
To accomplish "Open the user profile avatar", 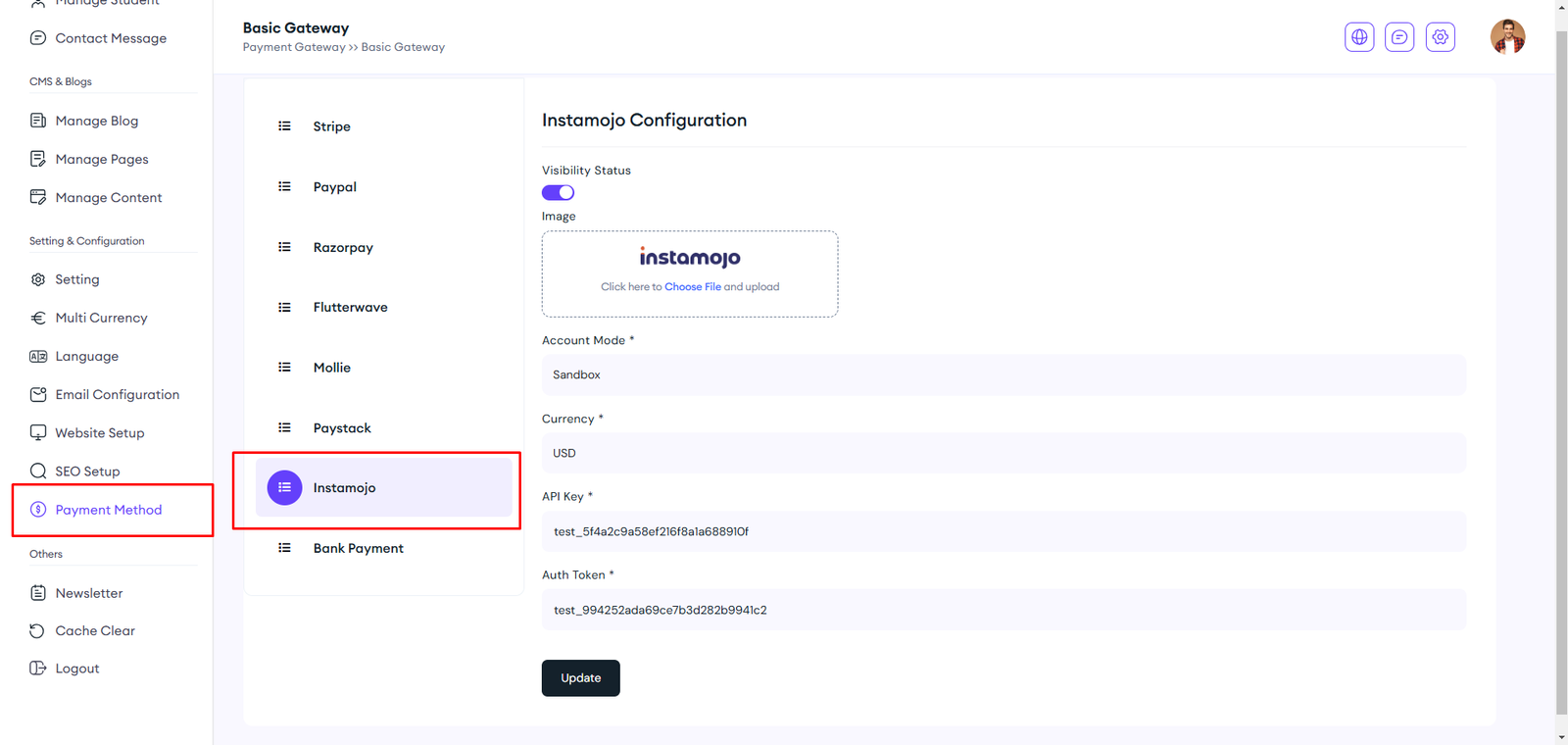I will (x=1507, y=37).
